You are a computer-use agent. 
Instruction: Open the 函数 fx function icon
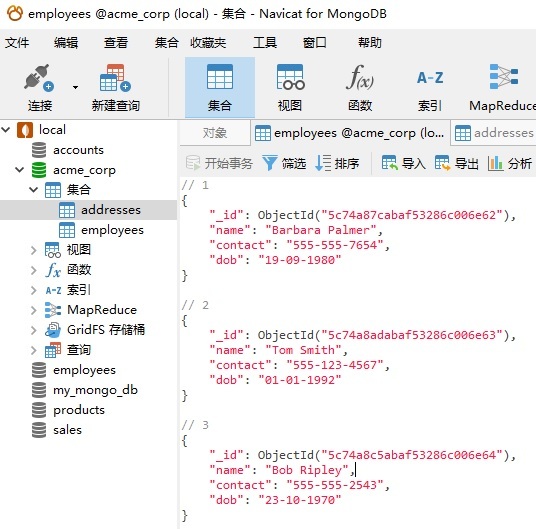[360, 77]
